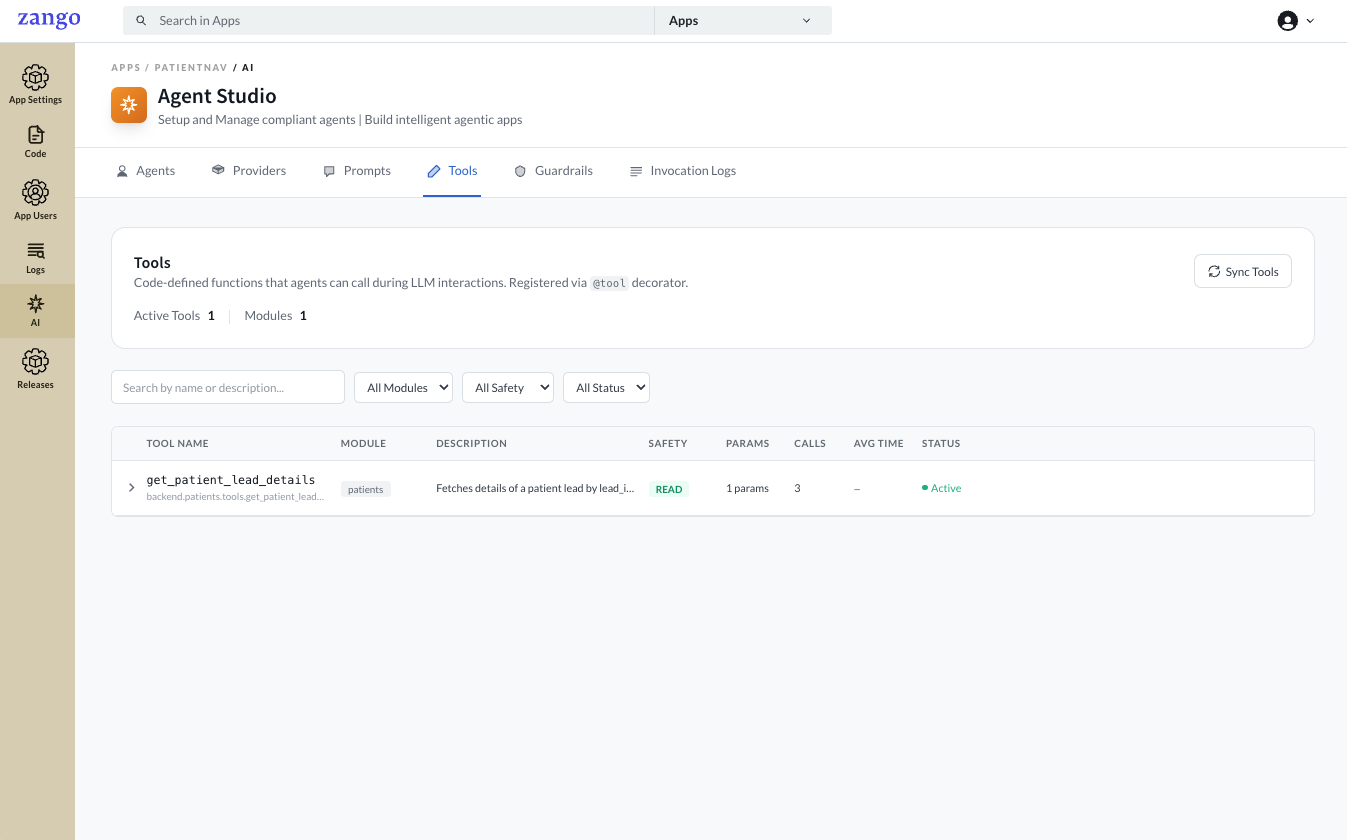Open the Code section in sidebar
This screenshot has height=840, width=1347.
coord(36,142)
